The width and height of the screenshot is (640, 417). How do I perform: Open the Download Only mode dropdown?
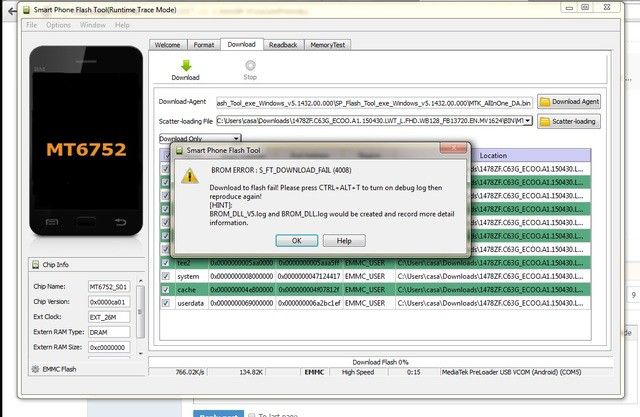click(x=200, y=138)
